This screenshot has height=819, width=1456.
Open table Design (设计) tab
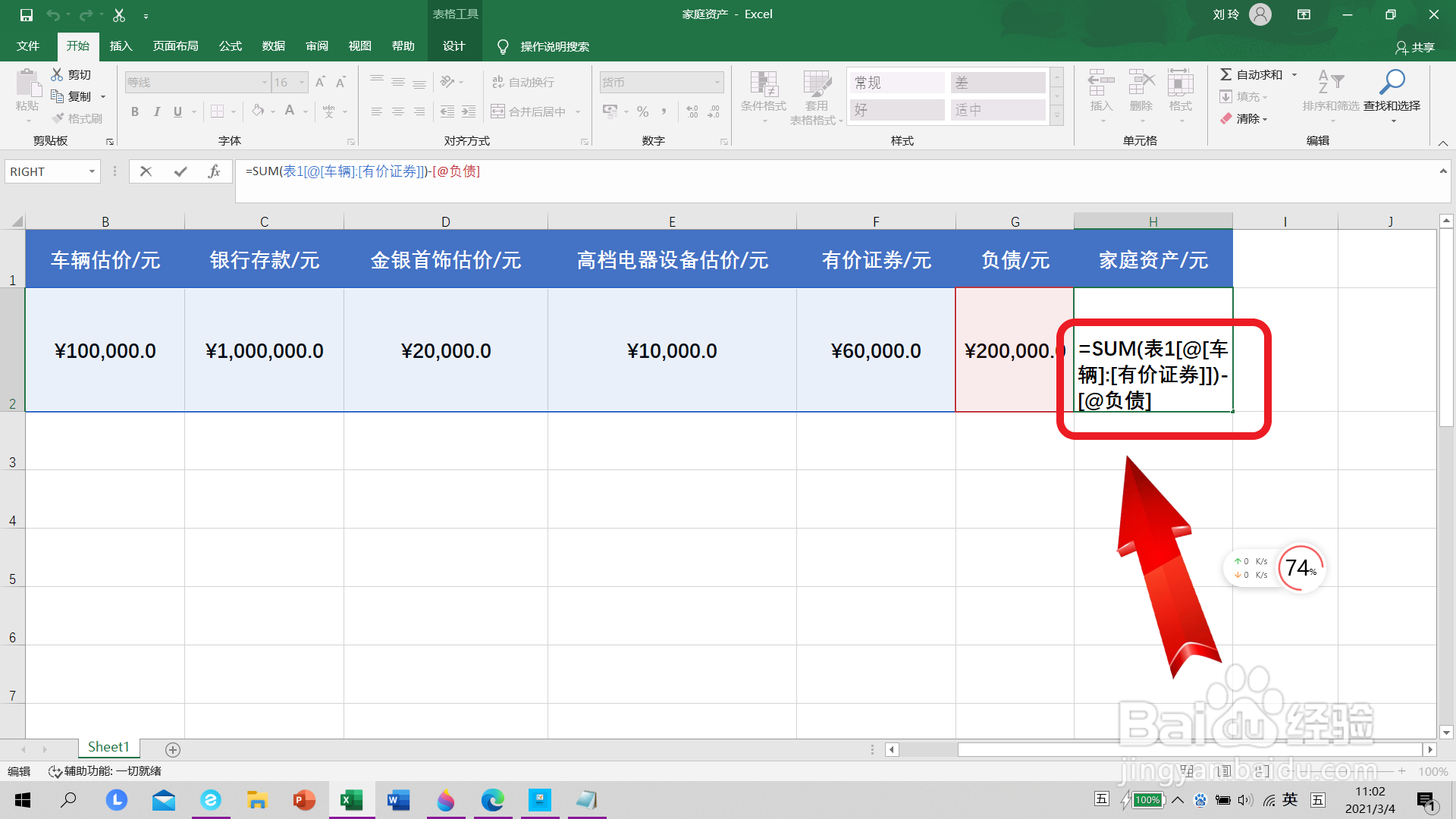[x=453, y=46]
